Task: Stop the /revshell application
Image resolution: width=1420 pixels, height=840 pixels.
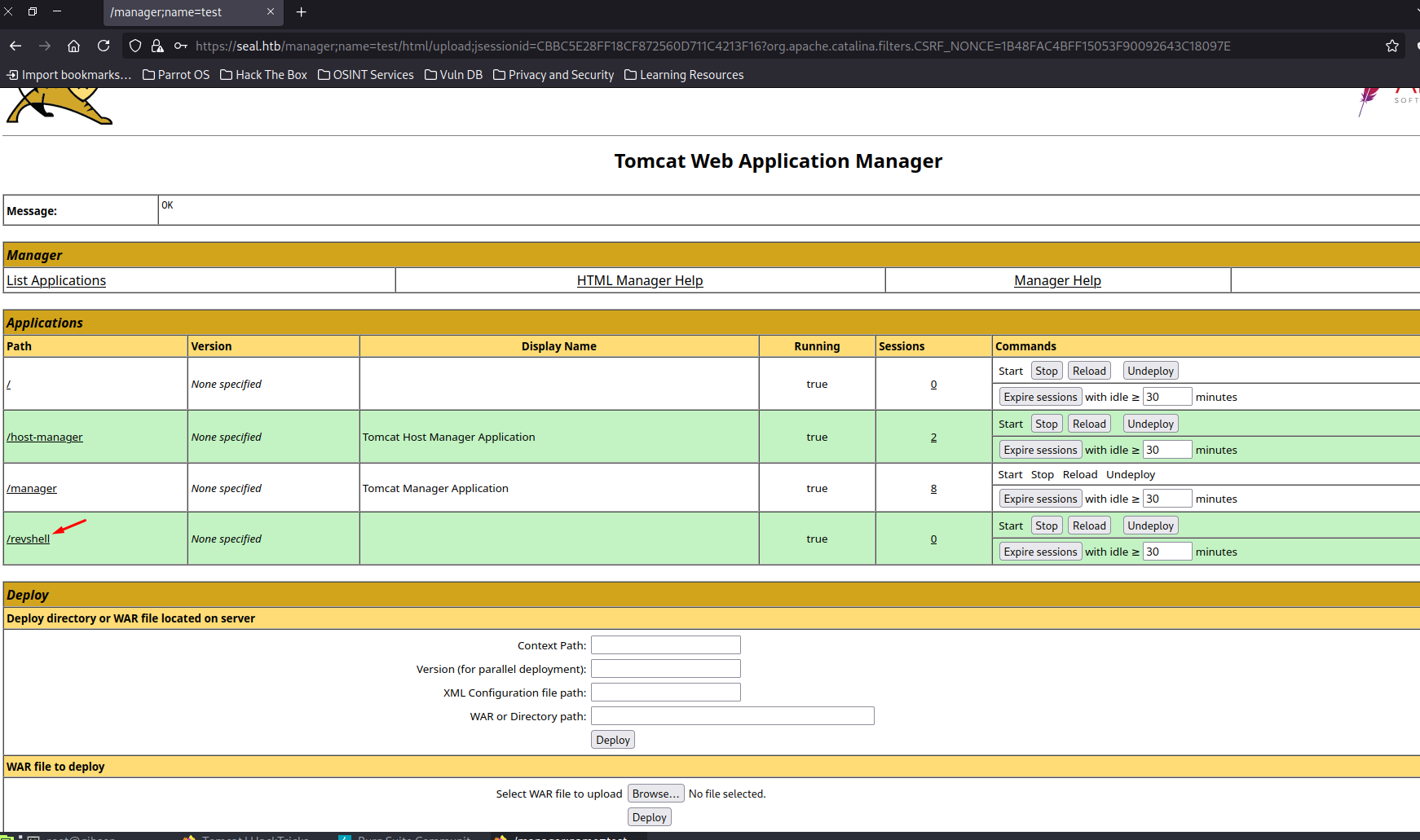Action: [1047, 526]
